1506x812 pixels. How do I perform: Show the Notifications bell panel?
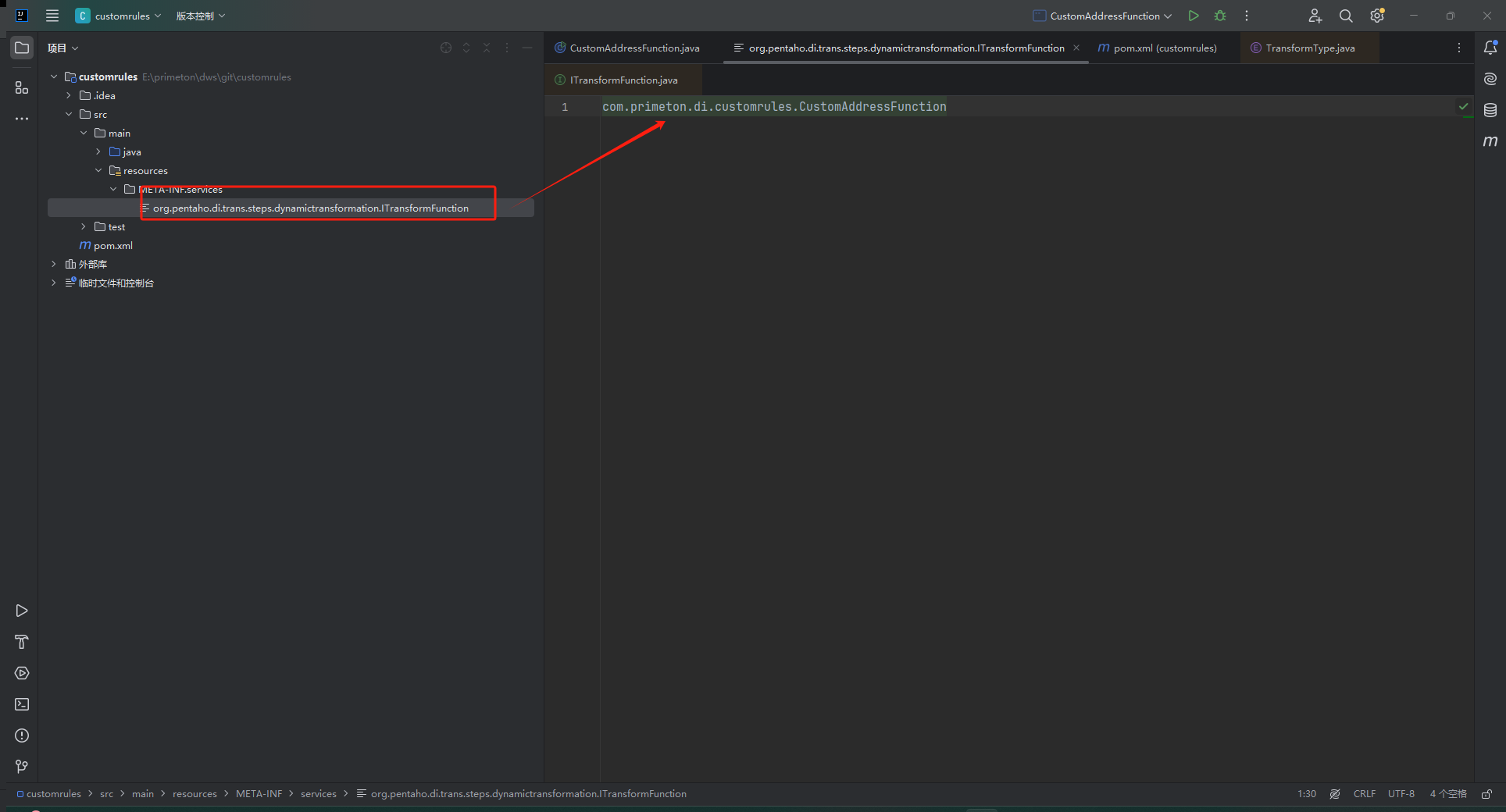point(1490,48)
